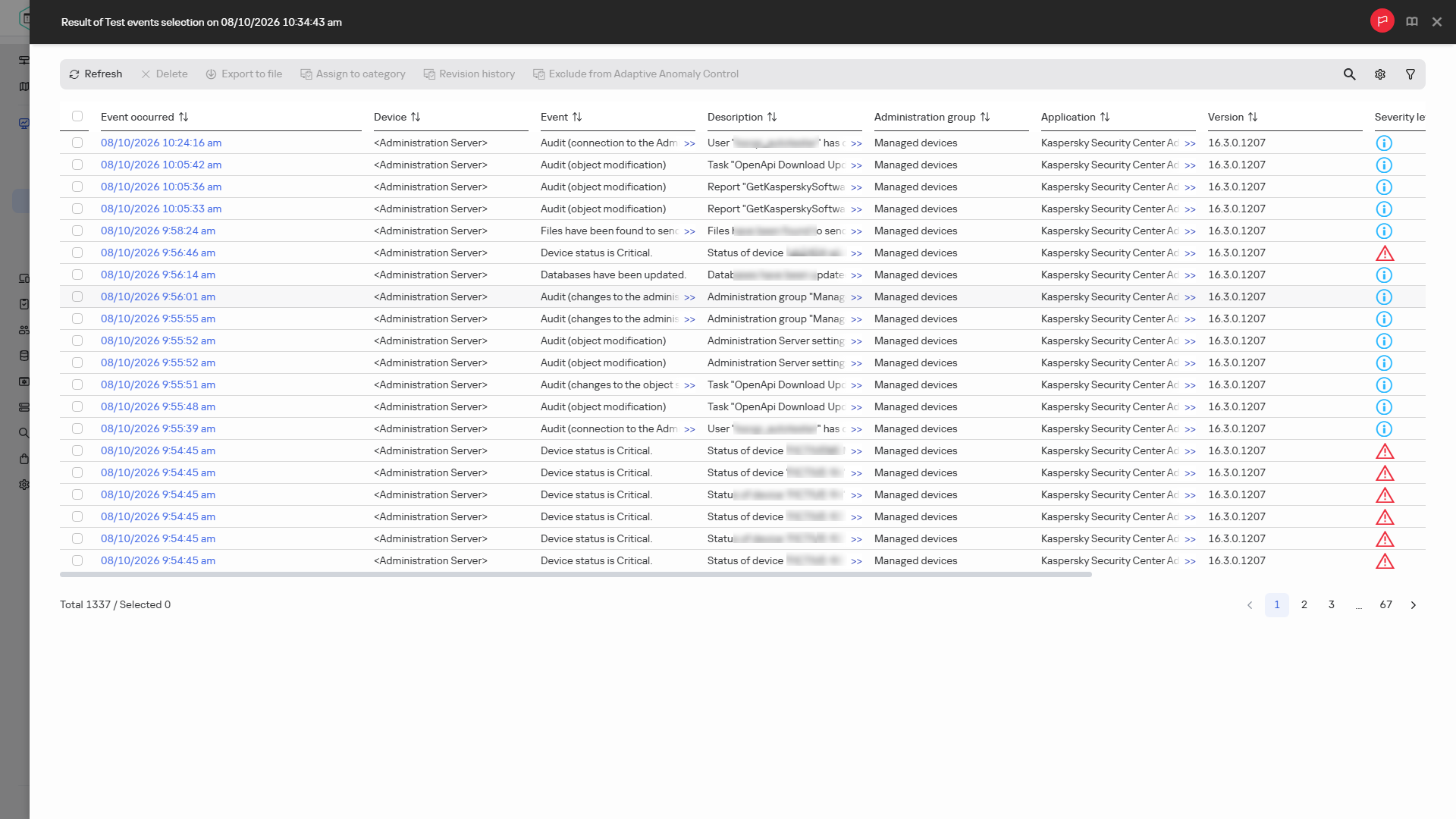
Task: Expand description of 9:56:14 Databases updated row
Action: pos(856,275)
